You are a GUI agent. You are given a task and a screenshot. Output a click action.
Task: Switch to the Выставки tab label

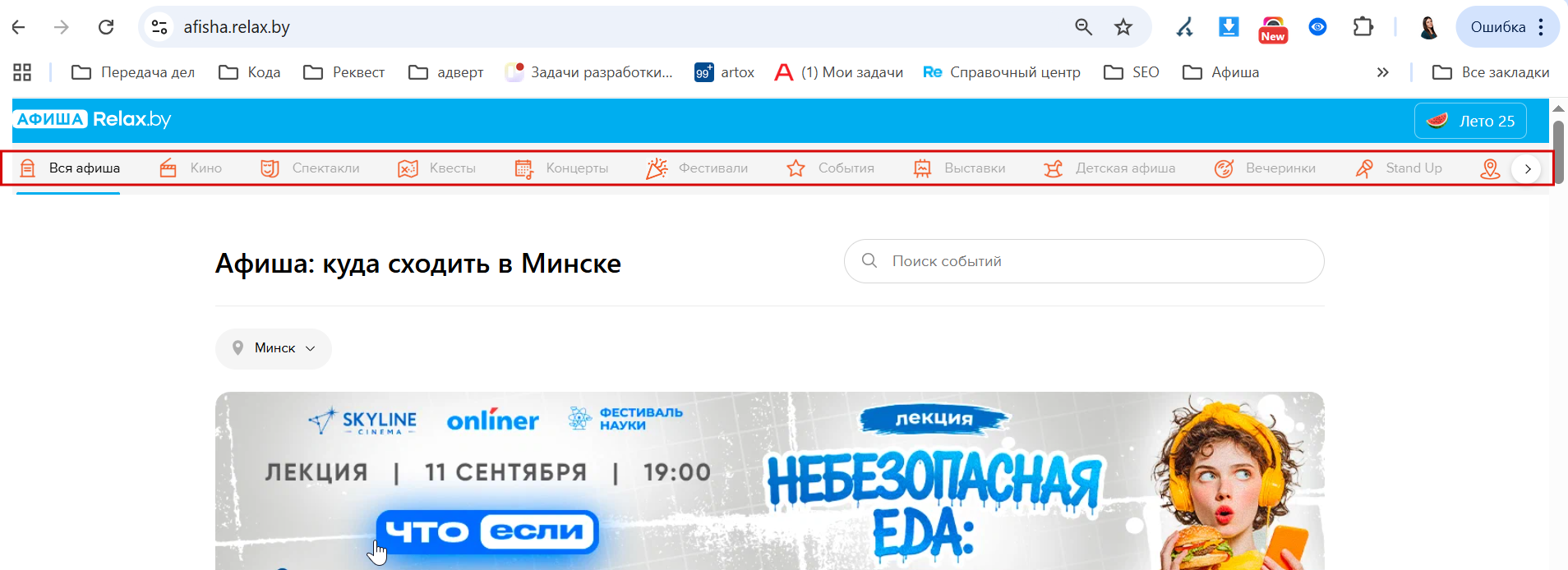(975, 168)
